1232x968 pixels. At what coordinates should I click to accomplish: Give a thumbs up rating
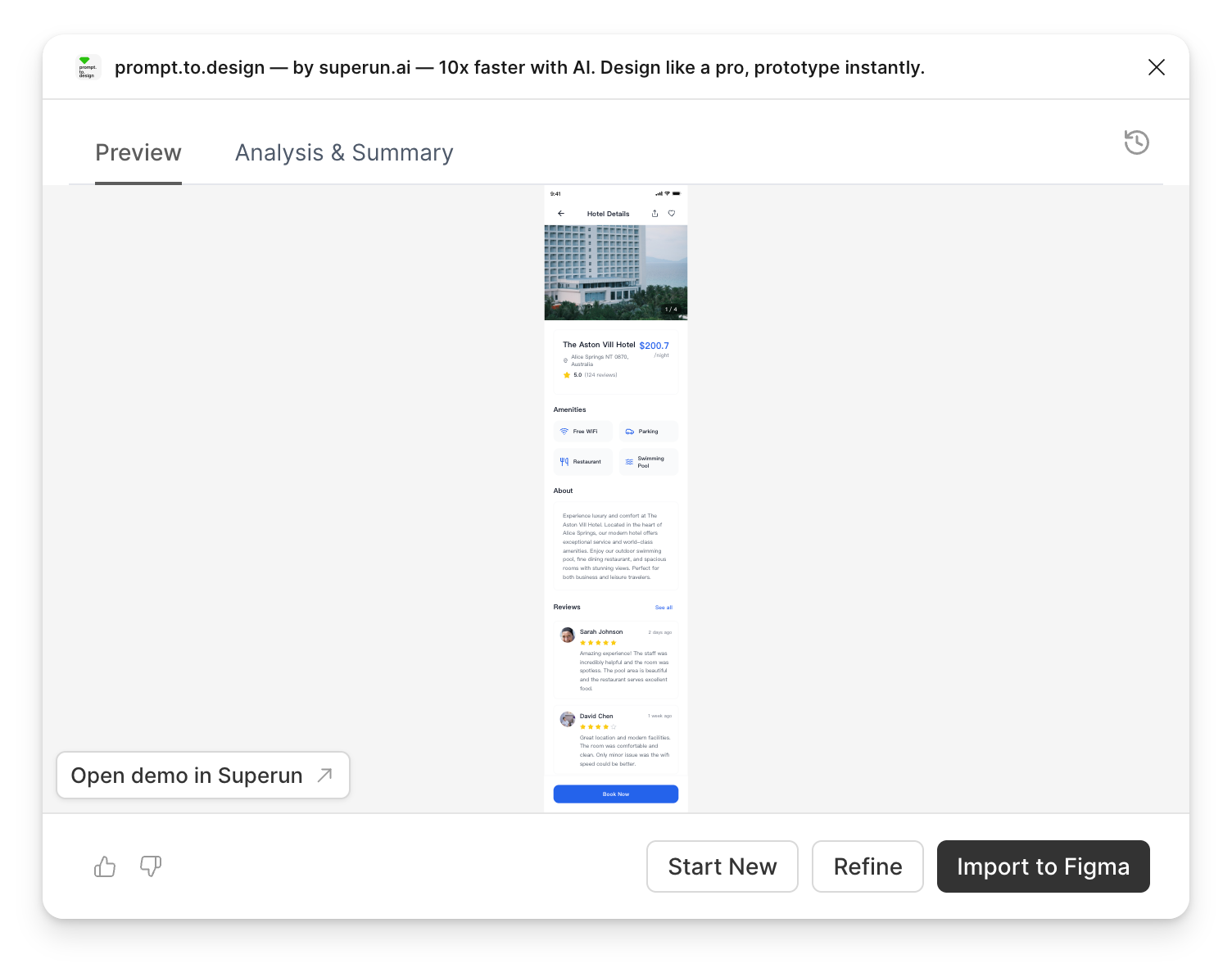point(105,866)
